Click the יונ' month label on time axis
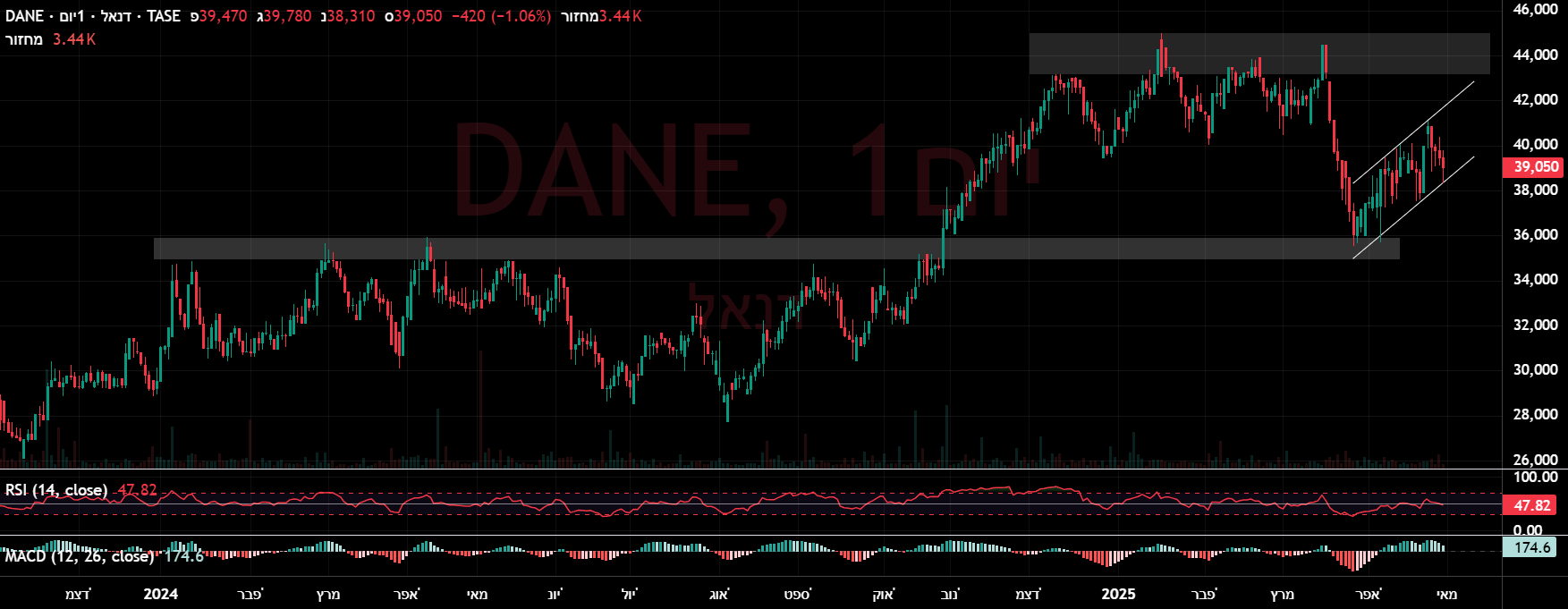Screen dimensions: 1568x609 [555, 594]
